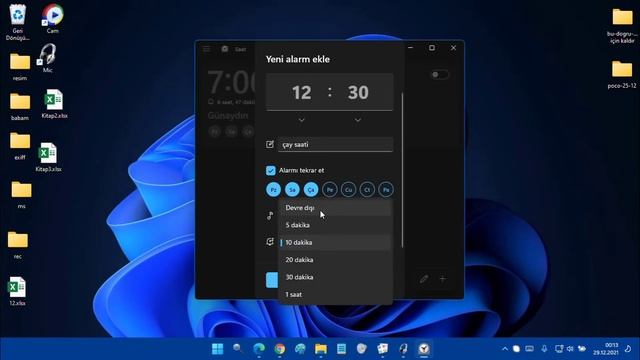
Task: Click the microphone icon in system tray
Action: coord(544,349)
